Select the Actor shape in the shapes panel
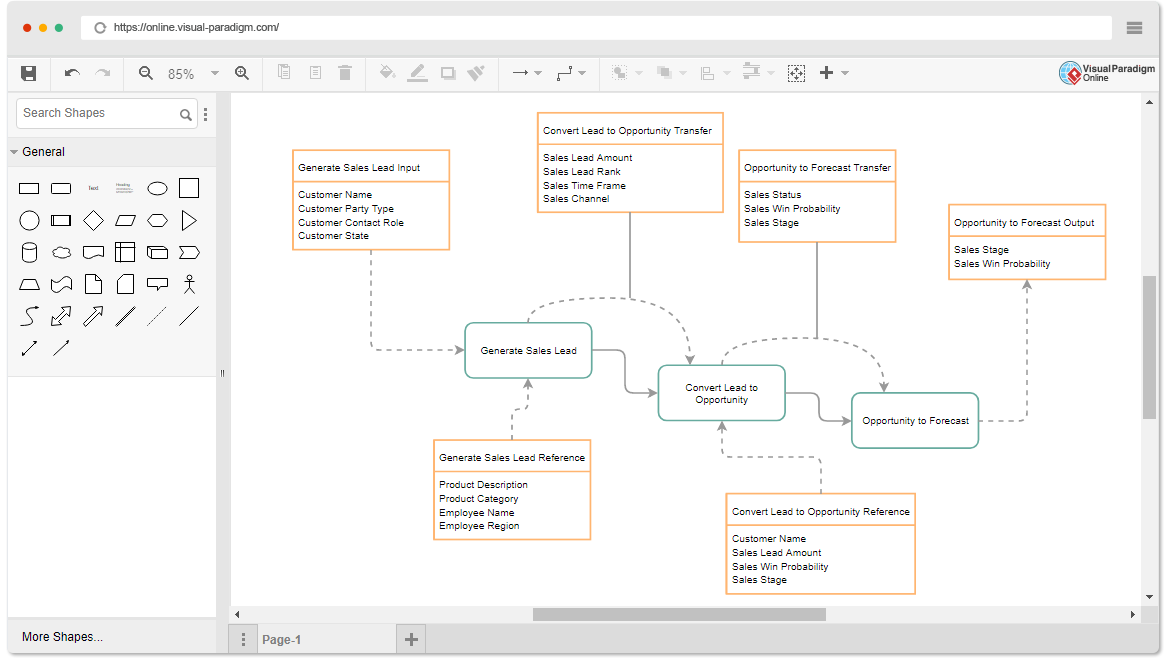1170x665 pixels. (x=189, y=283)
